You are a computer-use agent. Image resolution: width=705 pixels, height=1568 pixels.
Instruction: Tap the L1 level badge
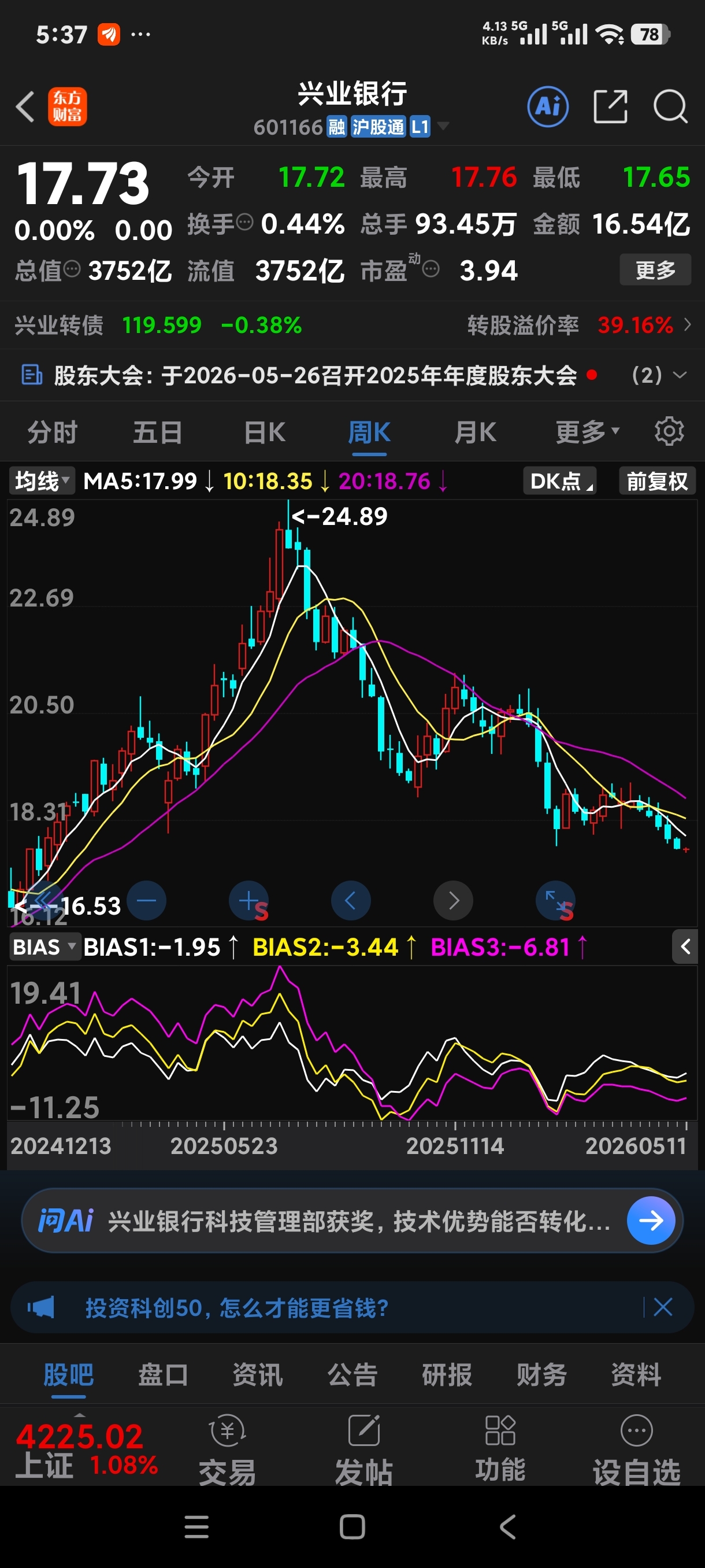point(420,127)
